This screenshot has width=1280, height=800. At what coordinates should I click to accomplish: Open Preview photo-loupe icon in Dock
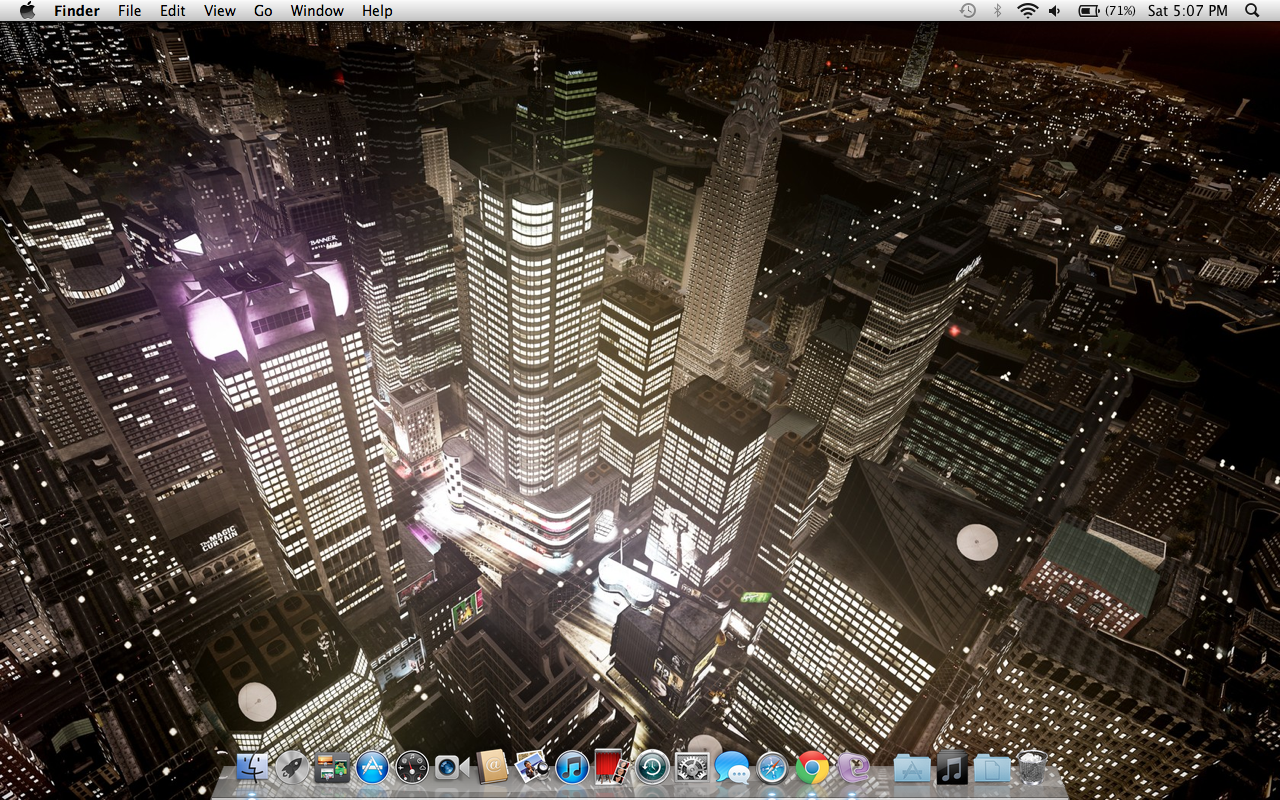click(x=531, y=767)
